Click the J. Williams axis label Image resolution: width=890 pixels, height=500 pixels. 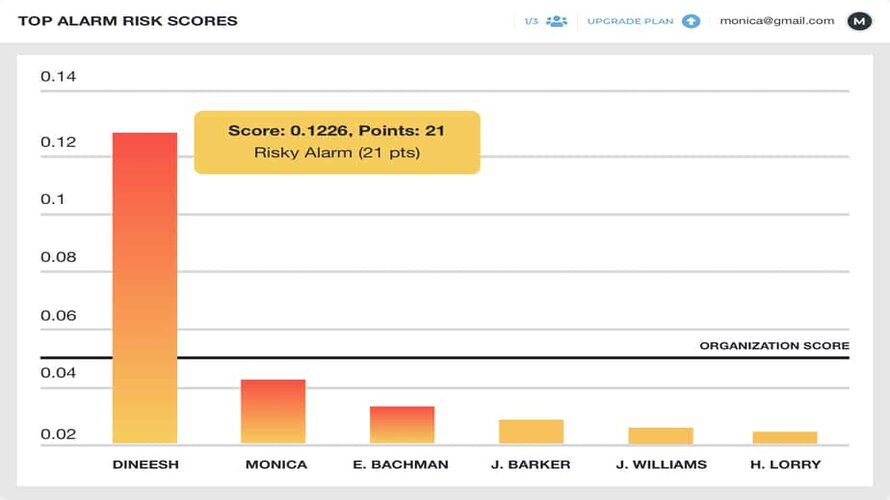661,465
